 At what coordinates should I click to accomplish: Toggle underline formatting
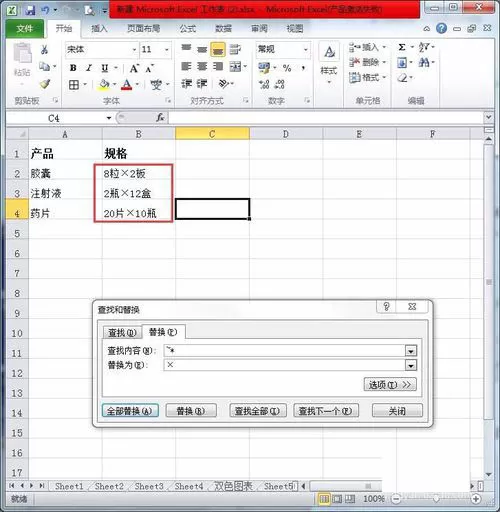click(105, 68)
